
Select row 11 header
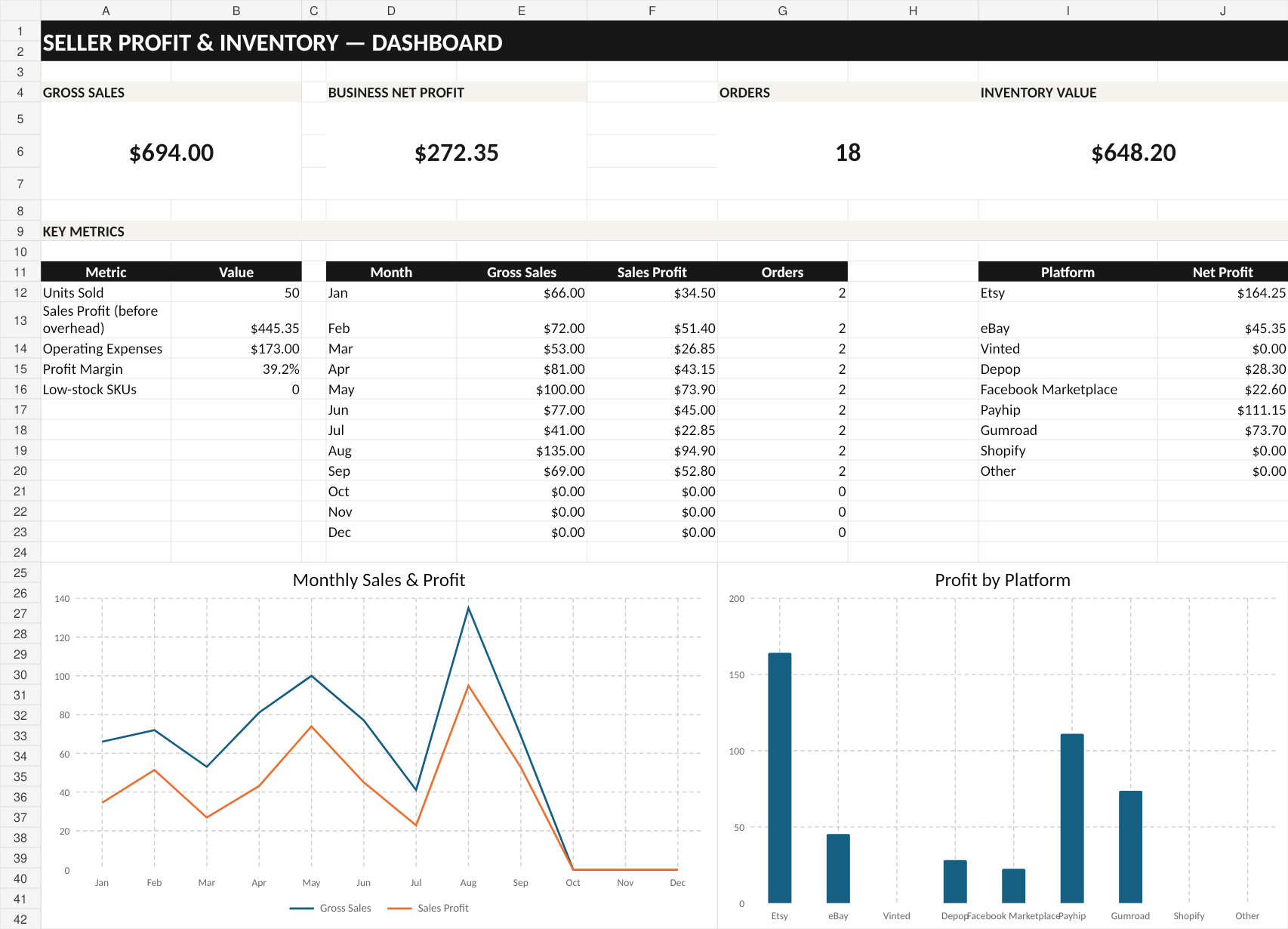(20, 272)
